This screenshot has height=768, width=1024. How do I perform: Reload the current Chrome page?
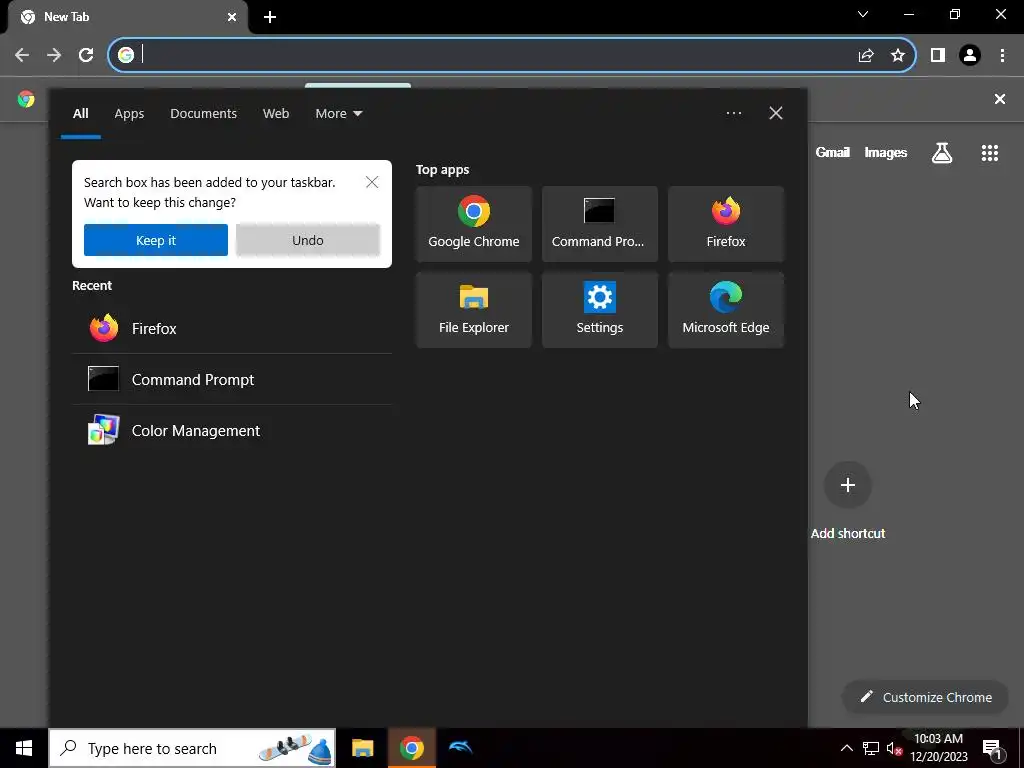(x=86, y=55)
